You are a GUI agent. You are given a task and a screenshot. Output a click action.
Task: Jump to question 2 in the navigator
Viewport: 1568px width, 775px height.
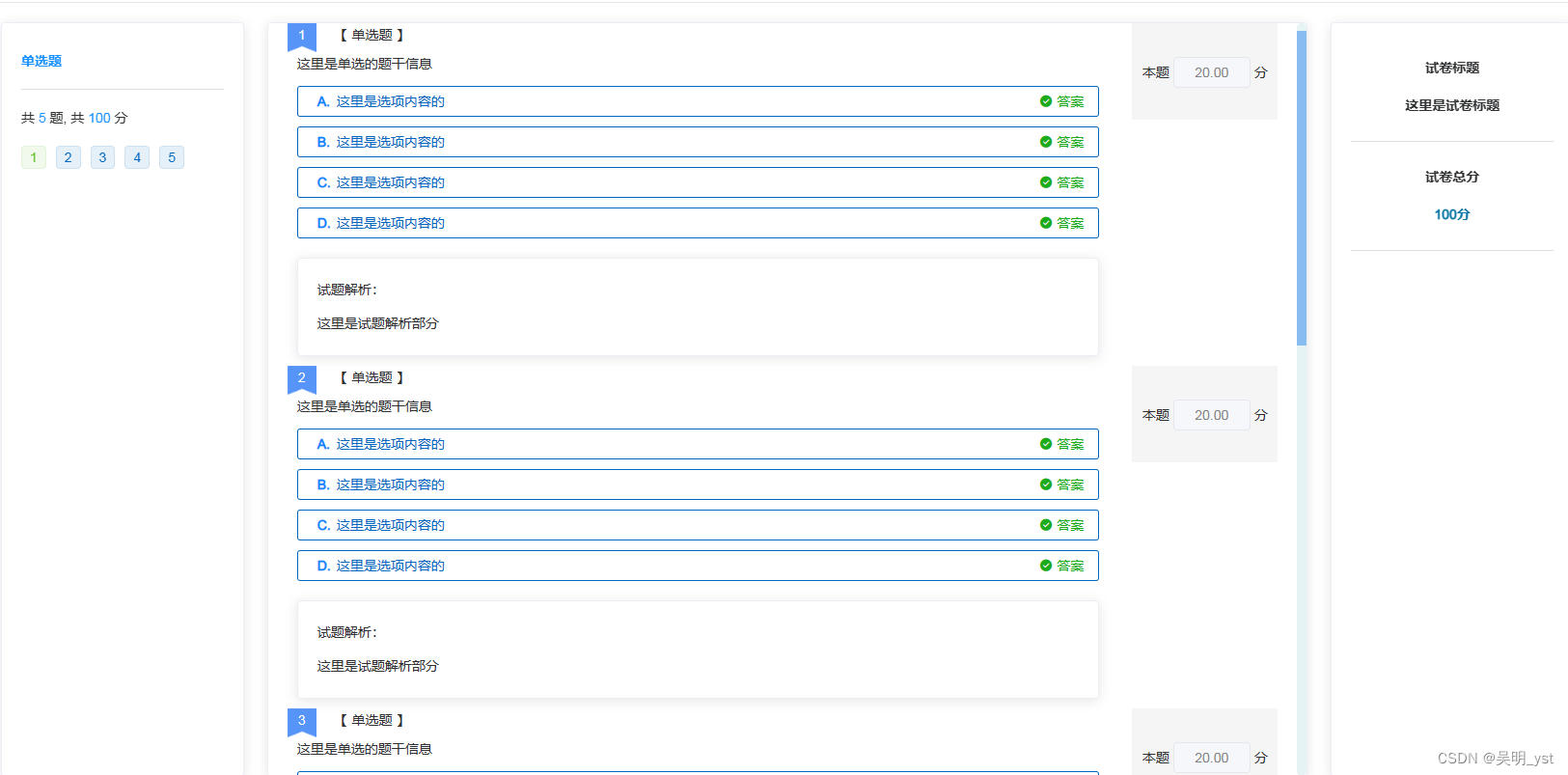(69, 157)
